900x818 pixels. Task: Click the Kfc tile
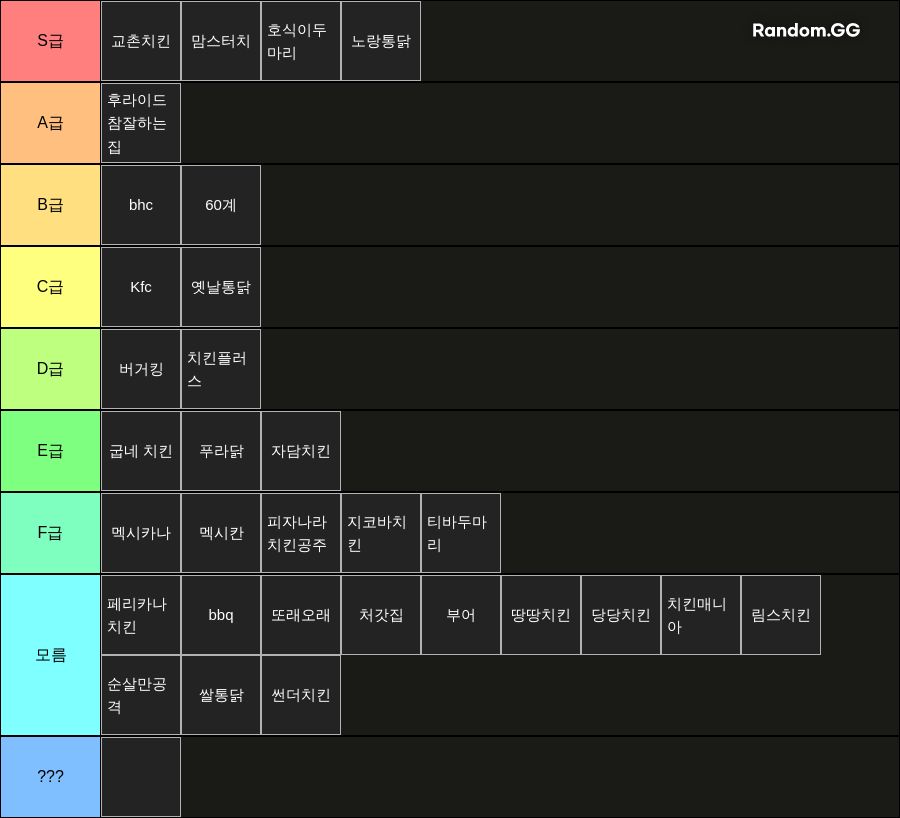click(141, 287)
